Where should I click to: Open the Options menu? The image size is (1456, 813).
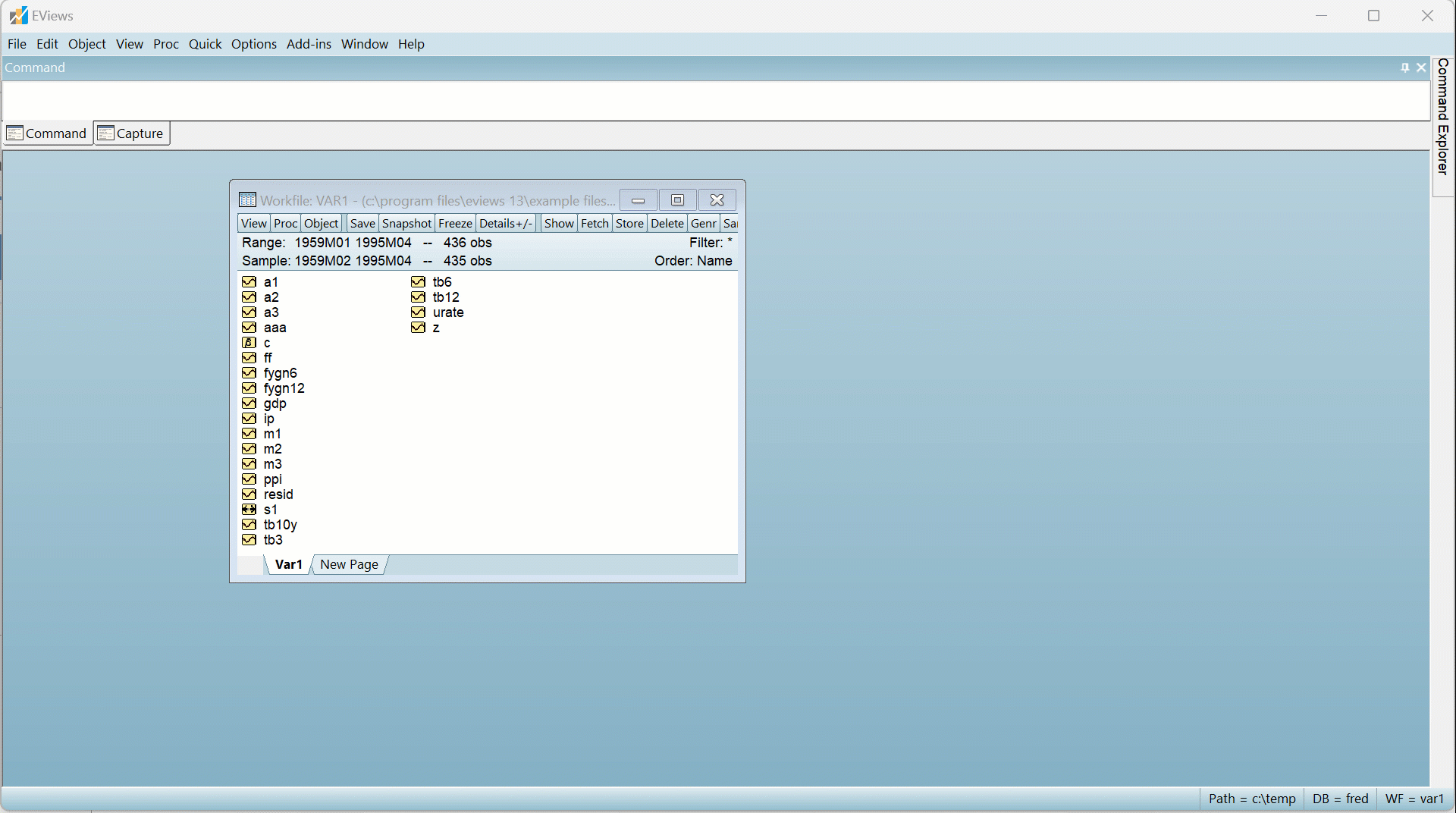(254, 44)
